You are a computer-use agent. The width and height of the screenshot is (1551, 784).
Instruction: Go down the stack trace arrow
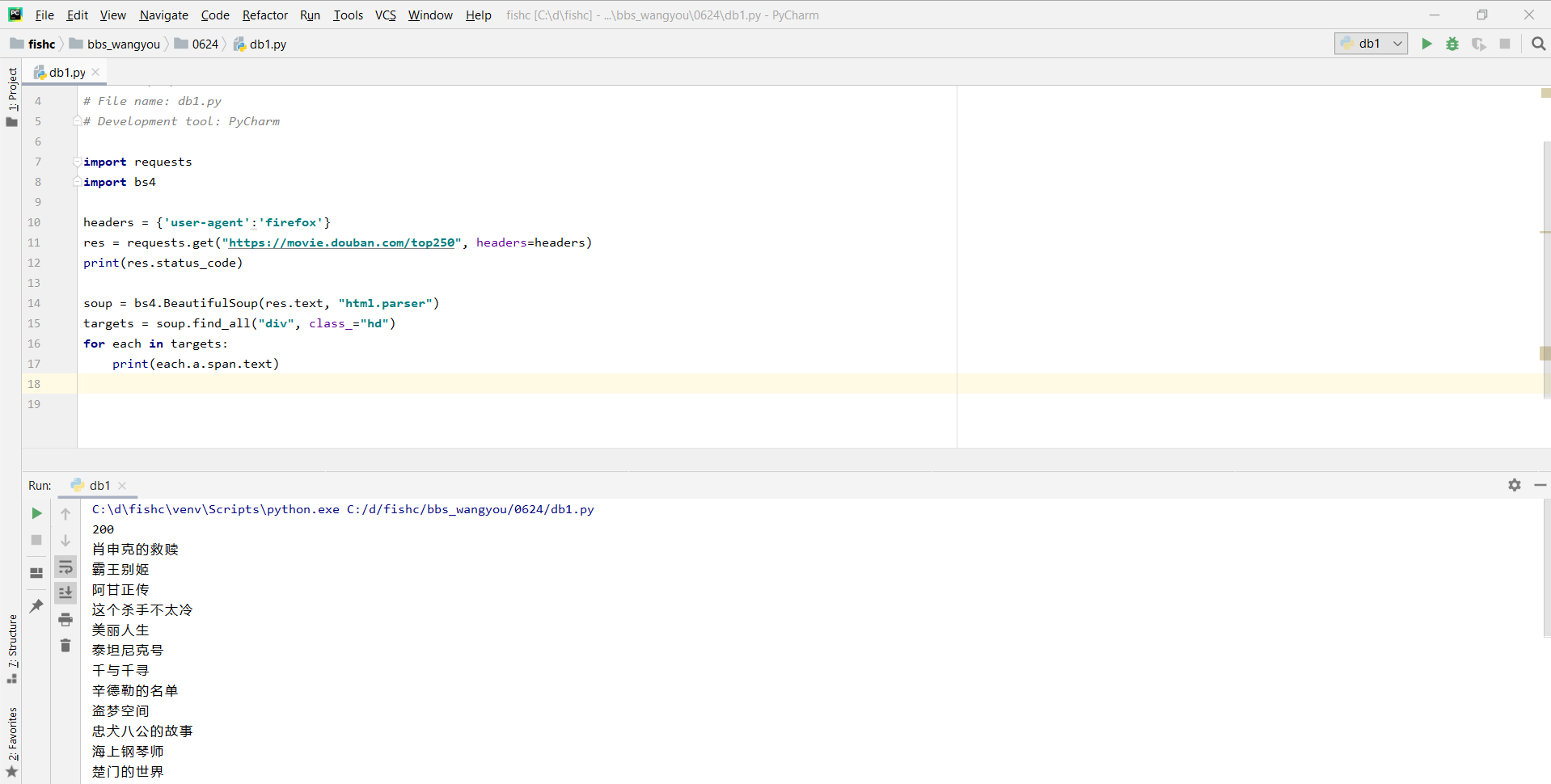point(66,540)
